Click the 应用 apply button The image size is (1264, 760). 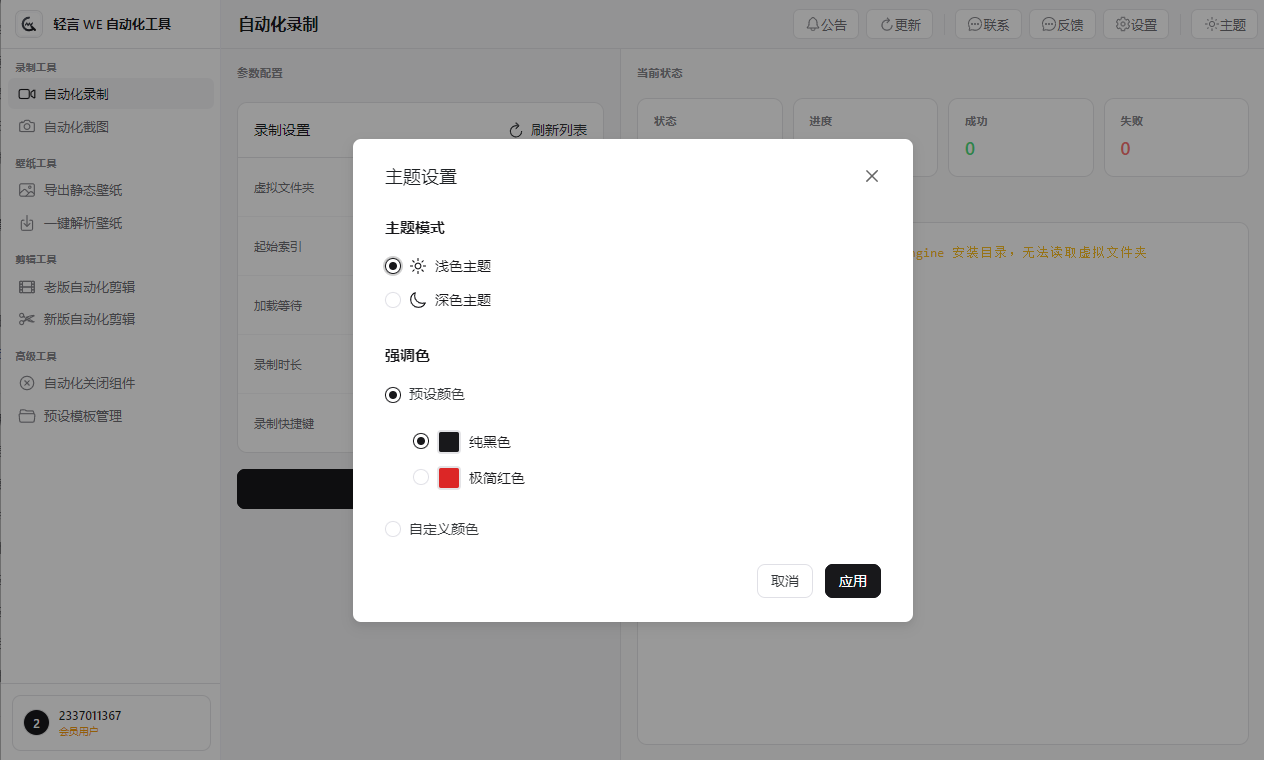click(852, 581)
